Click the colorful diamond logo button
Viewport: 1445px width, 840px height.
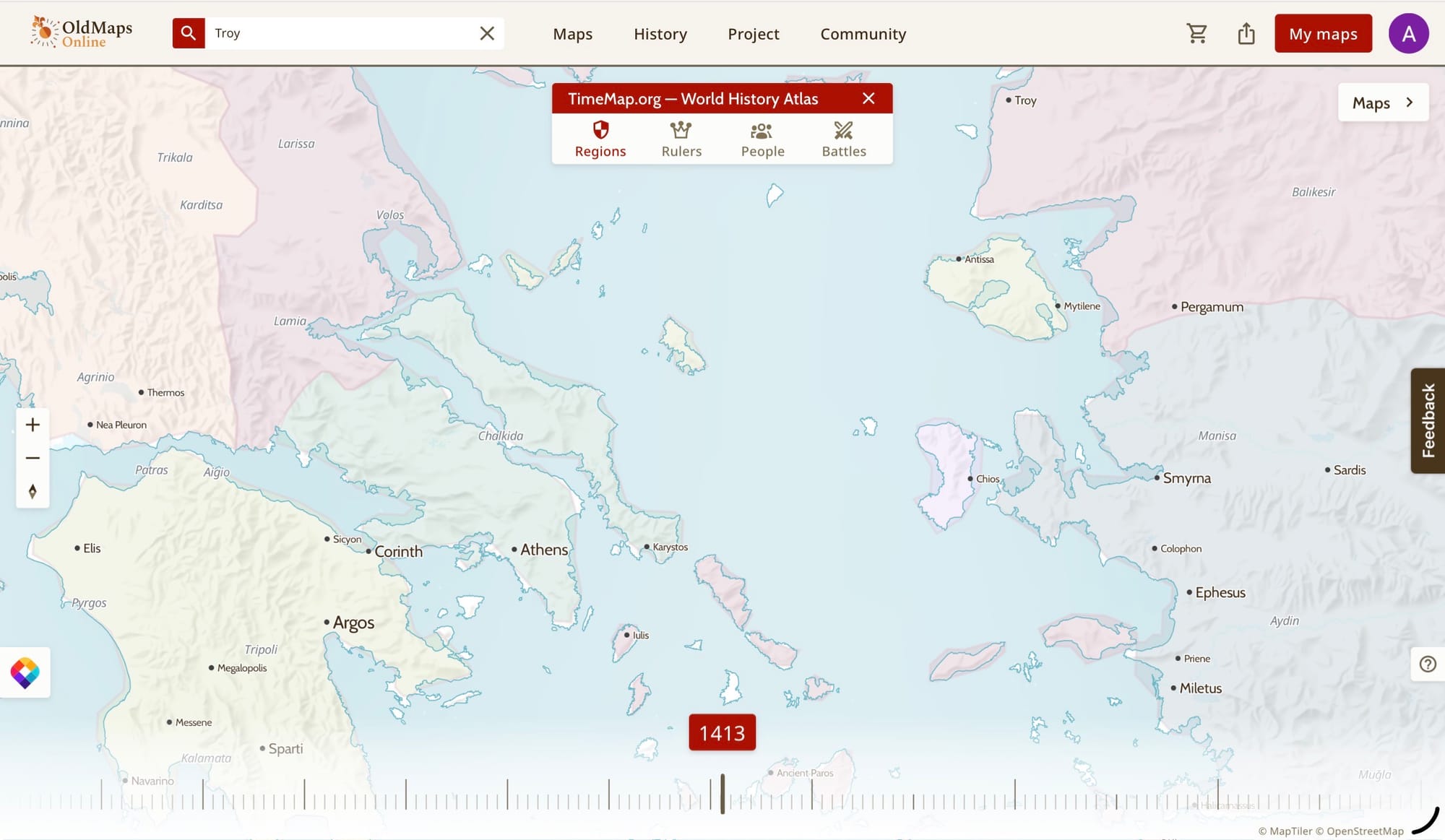(25, 672)
